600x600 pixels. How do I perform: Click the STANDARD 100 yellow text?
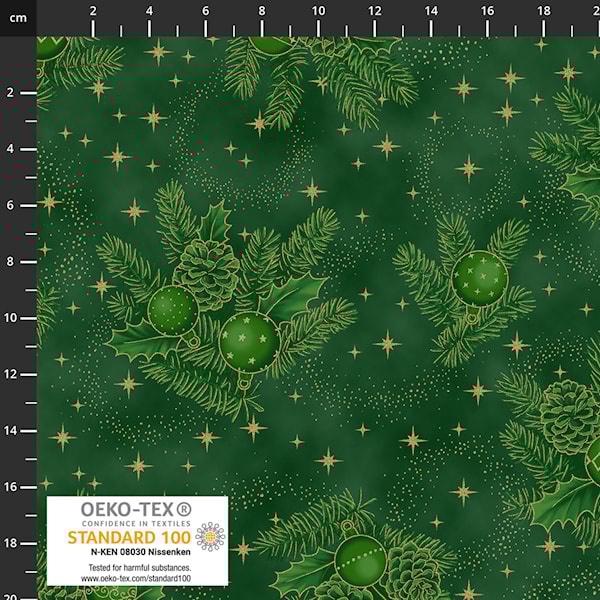(127, 537)
